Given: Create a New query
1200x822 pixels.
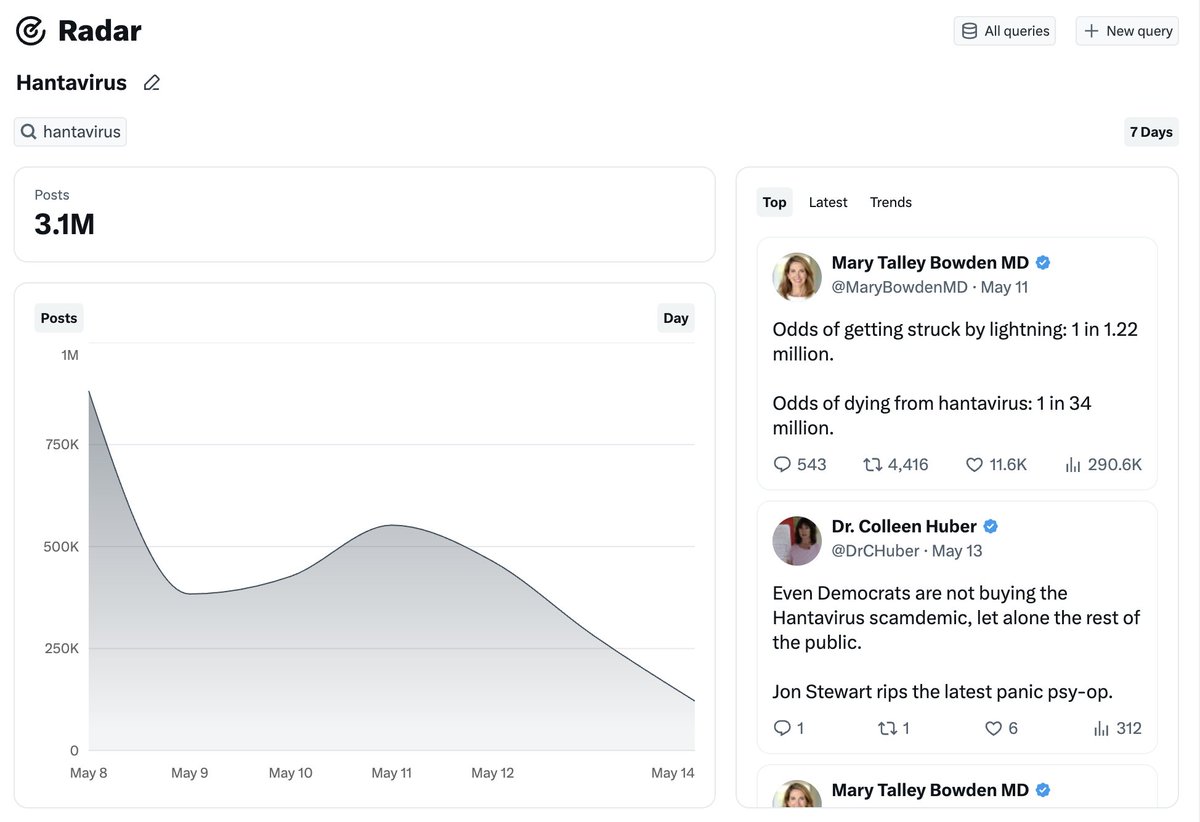Looking at the screenshot, I should pyautogui.click(x=1127, y=31).
